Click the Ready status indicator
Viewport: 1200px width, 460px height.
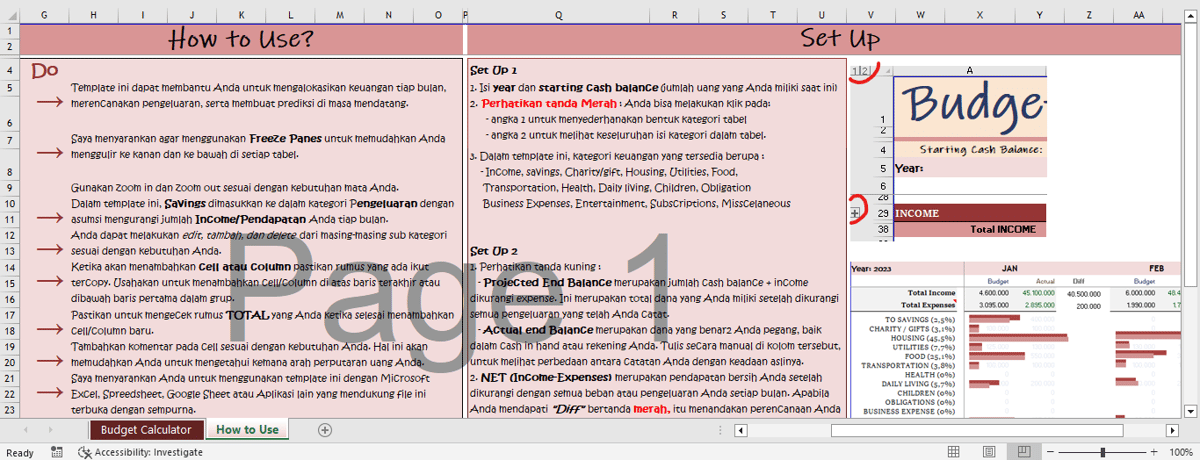click(x=20, y=452)
